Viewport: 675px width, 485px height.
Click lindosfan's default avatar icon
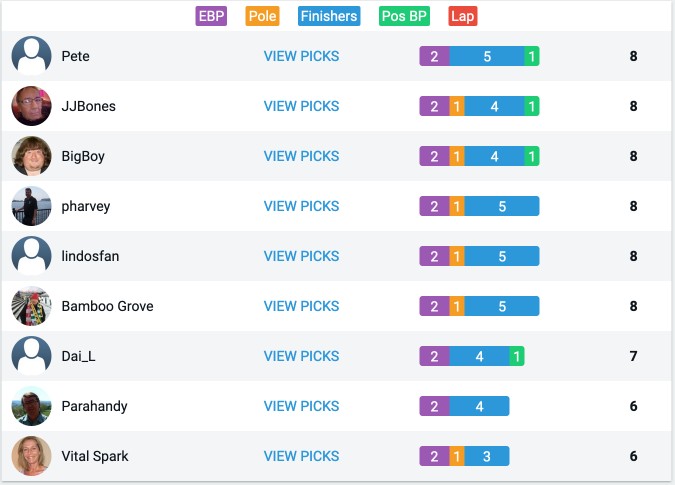tap(31, 256)
